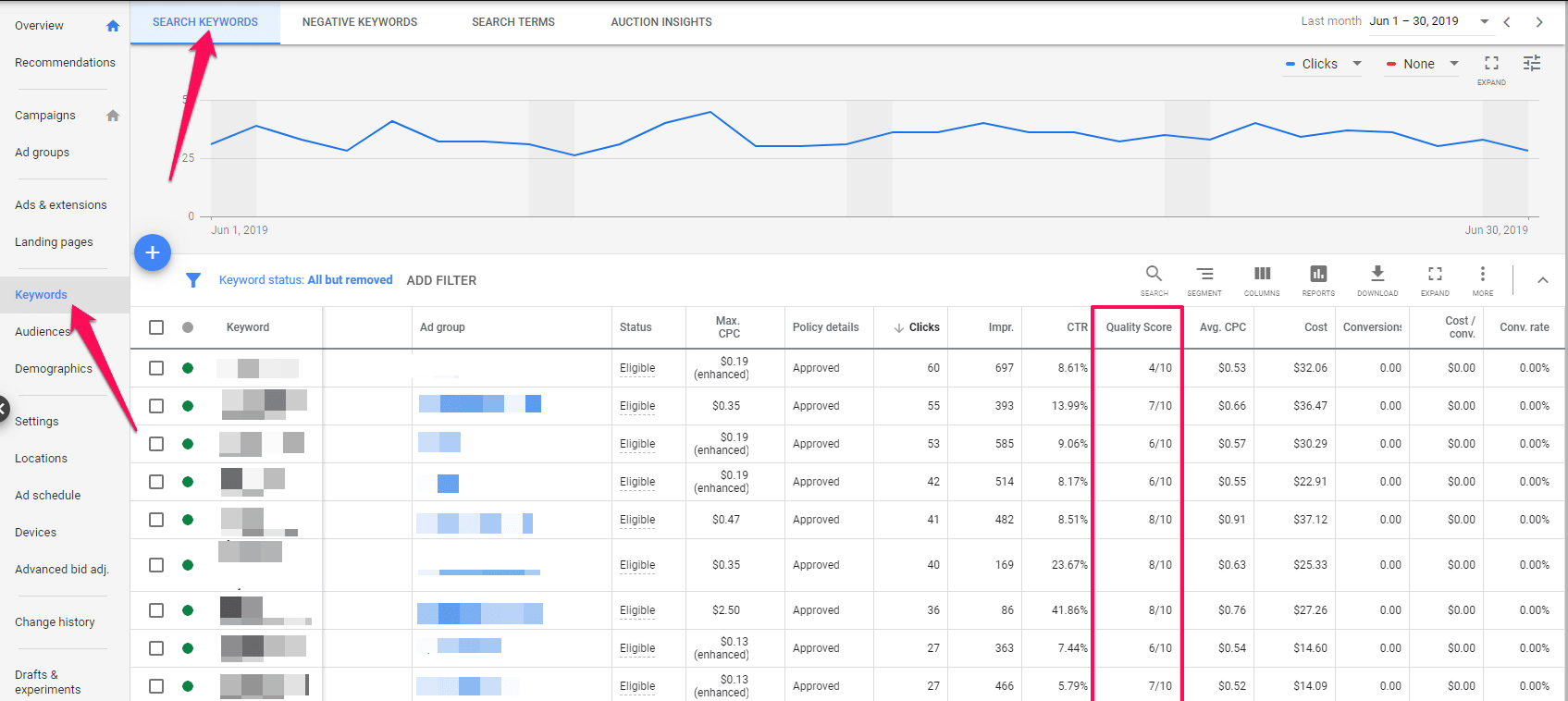The image size is (1568, 701).
Task: Check the row with 36 clicks
Action: pyautogui.click(x=156, y=610)
